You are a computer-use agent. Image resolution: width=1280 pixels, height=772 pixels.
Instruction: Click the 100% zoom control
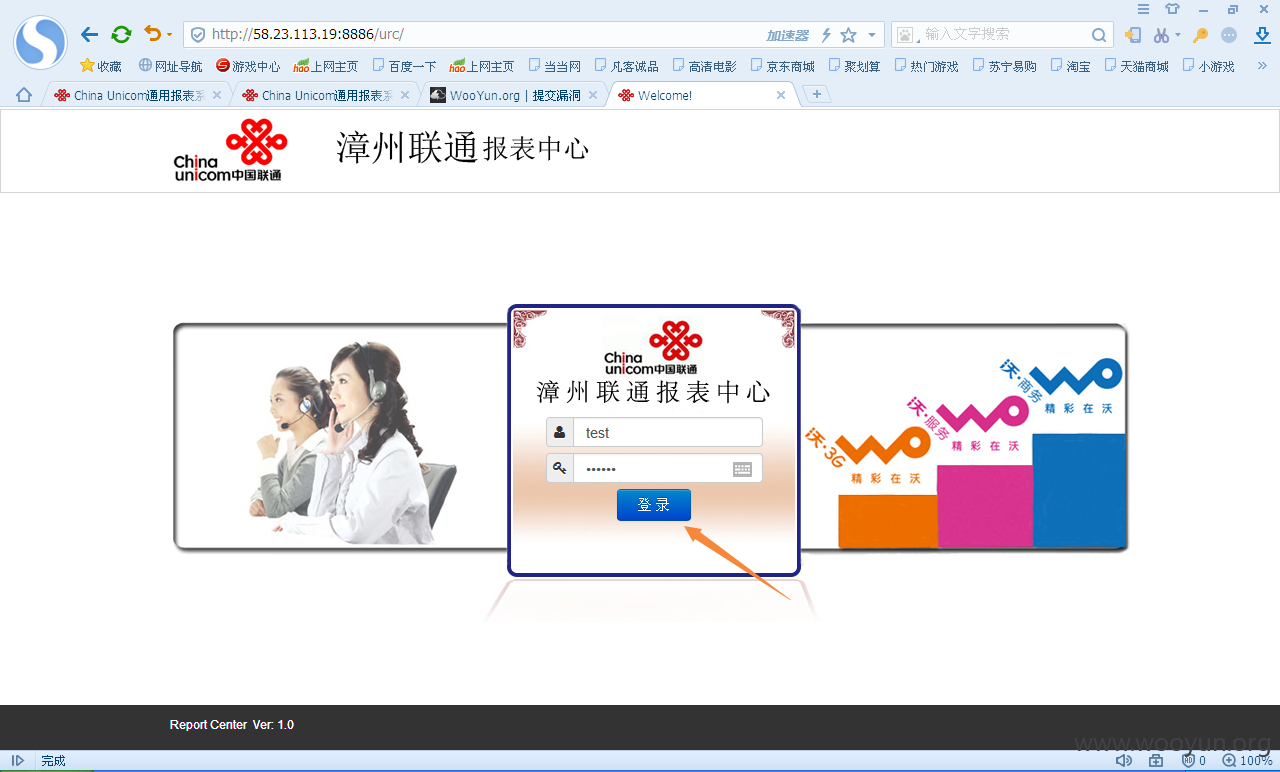click(1247, 761)
